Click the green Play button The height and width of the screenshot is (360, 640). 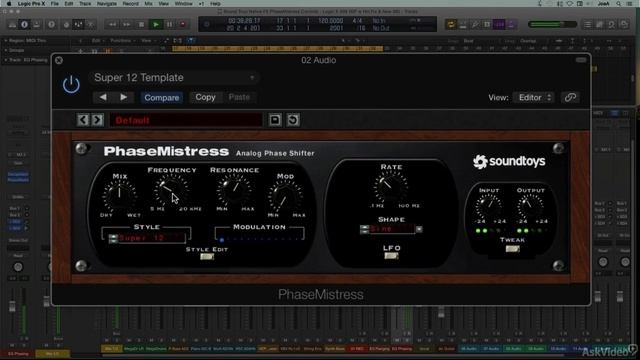[x=156, y=24]
